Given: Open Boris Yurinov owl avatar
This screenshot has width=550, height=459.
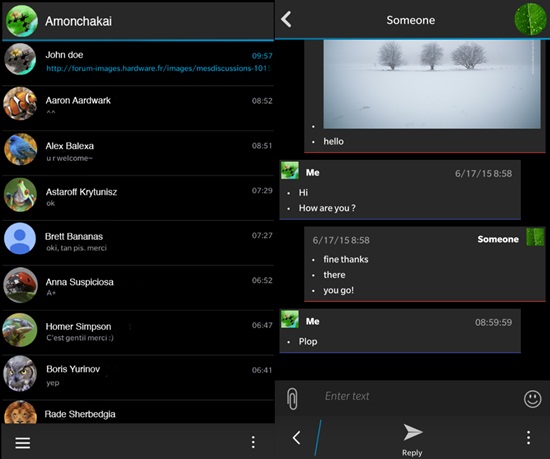Looking at the screenshot, I should (x=20, y=373).
